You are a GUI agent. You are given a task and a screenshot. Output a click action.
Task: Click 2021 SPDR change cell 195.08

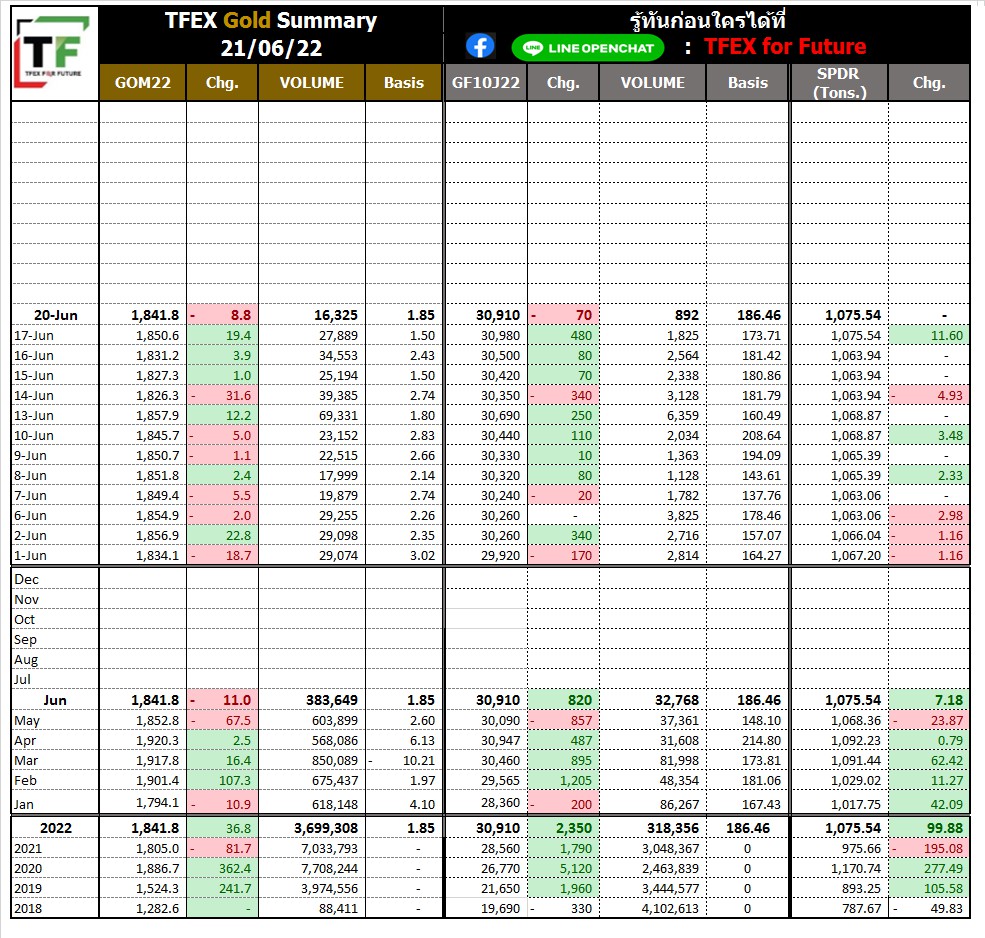pos(929,848)
